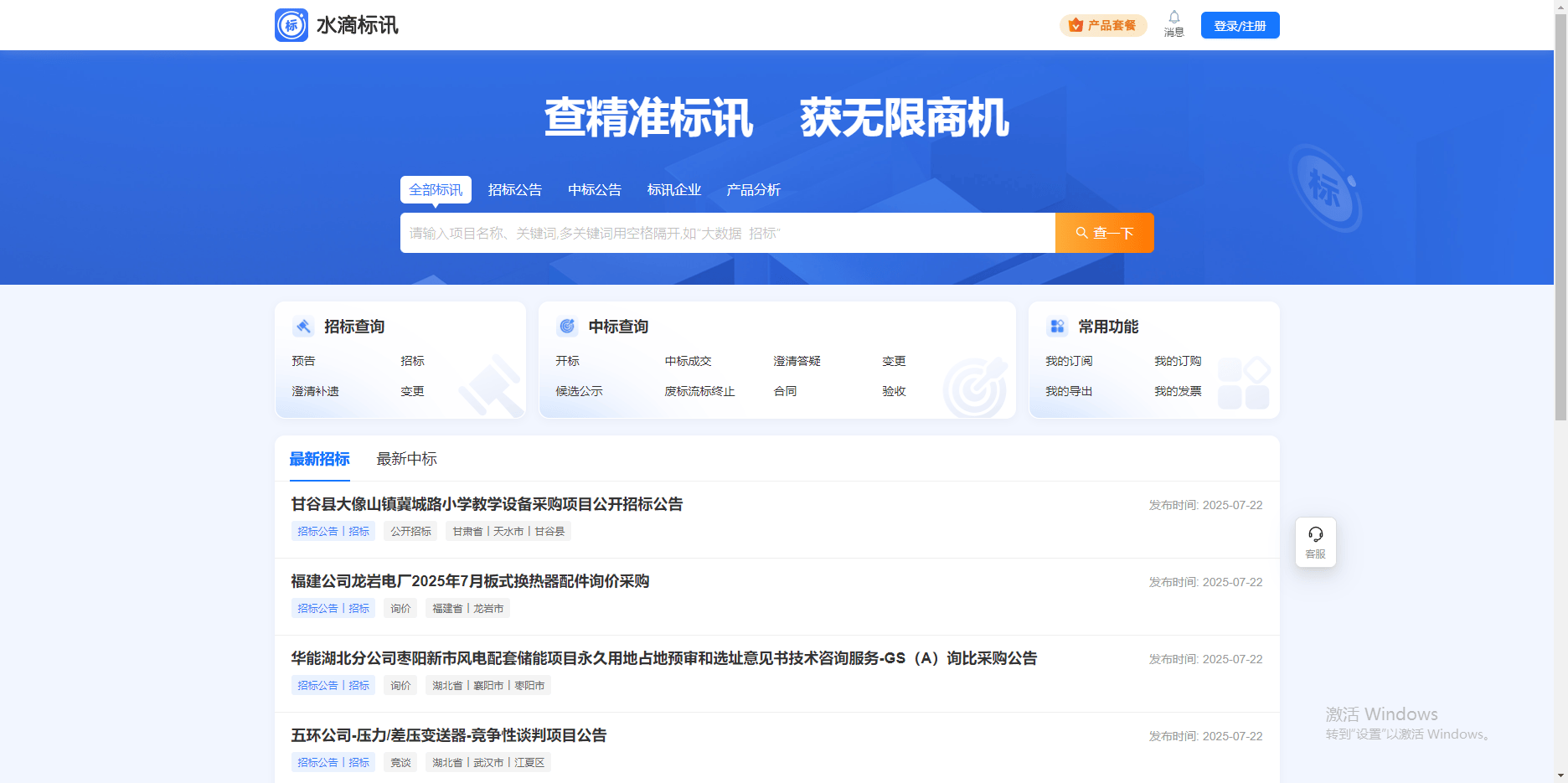Open the floating 客服 customer service icon
1568x783 pixels.
1315,534
